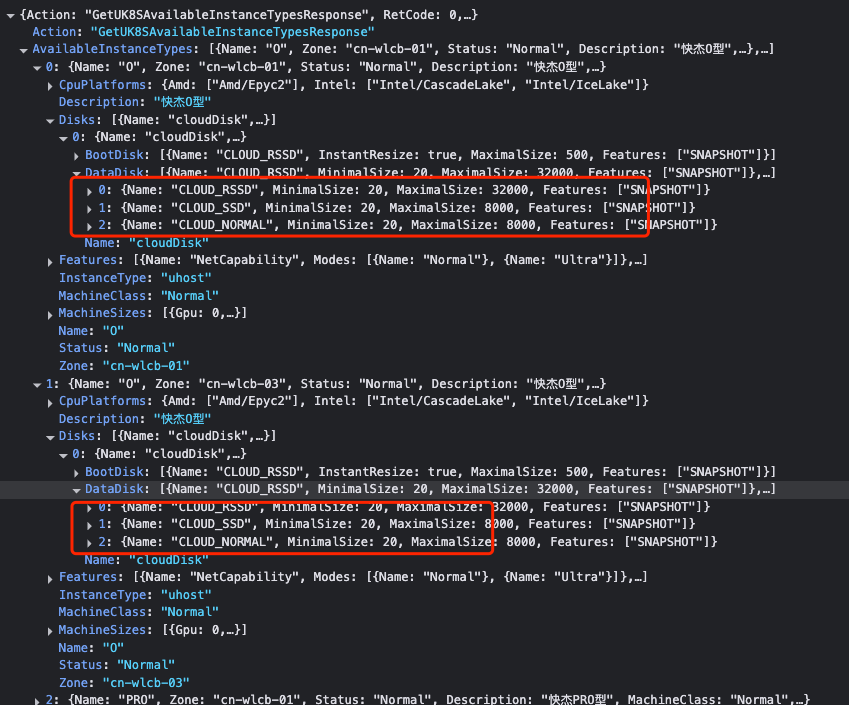Image resolution: width=849 pixels, height=705 pixels.
Task: Click MachineClass "Normal" in cn-wlcb-01 entry
Action: tap(139, 296)
